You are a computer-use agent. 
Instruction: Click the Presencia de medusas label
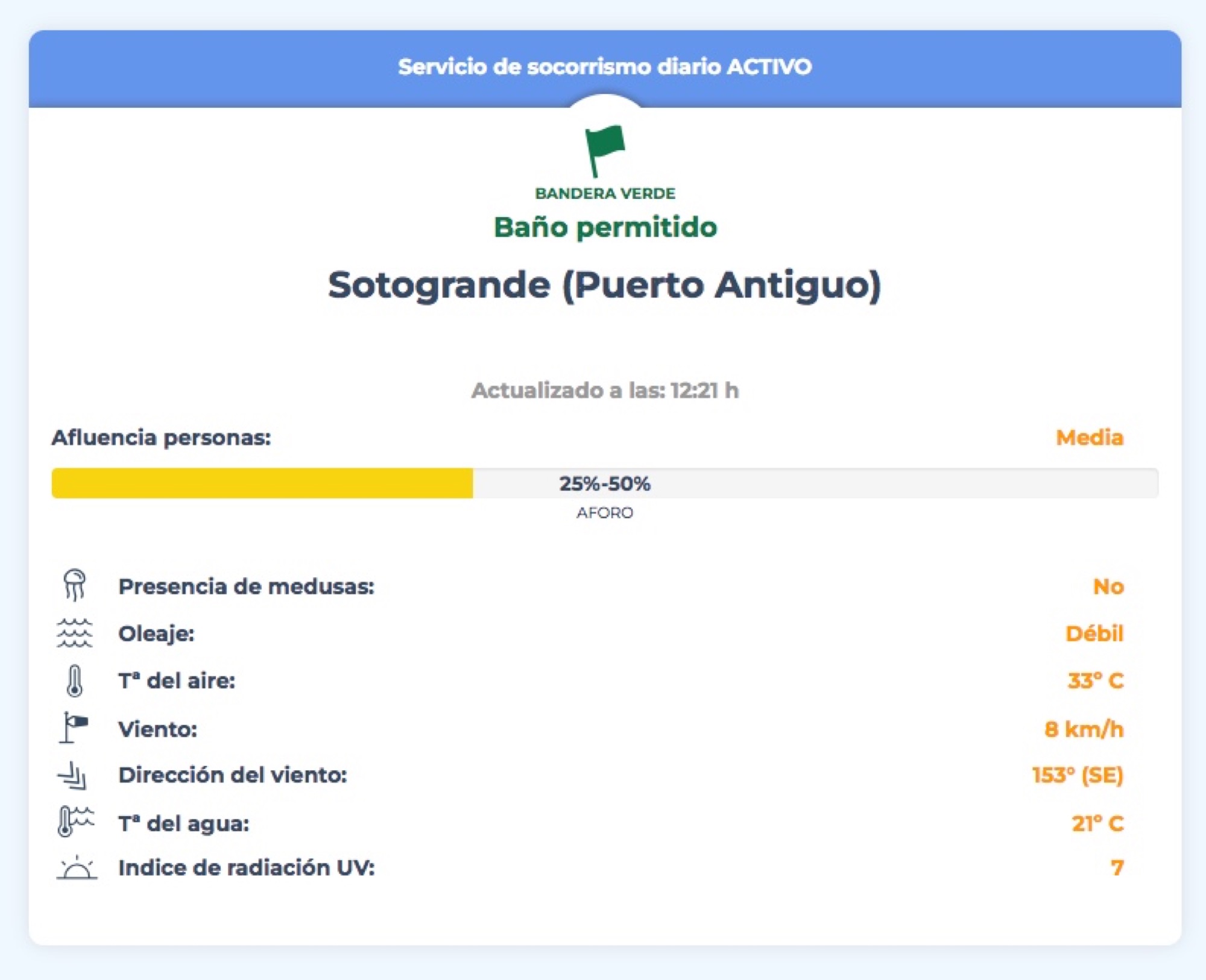click(x=246, y=586)
